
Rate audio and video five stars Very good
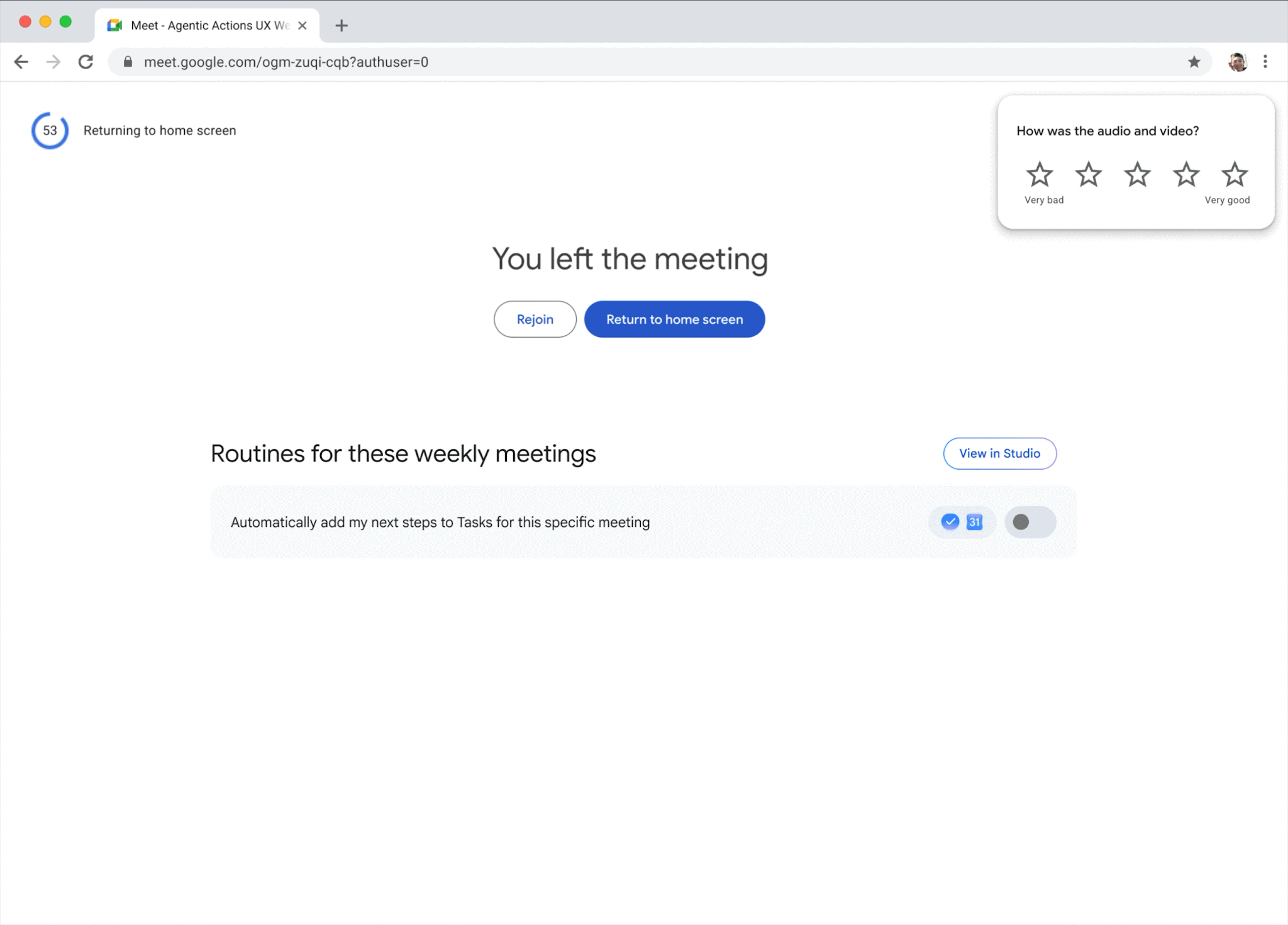1235,174
